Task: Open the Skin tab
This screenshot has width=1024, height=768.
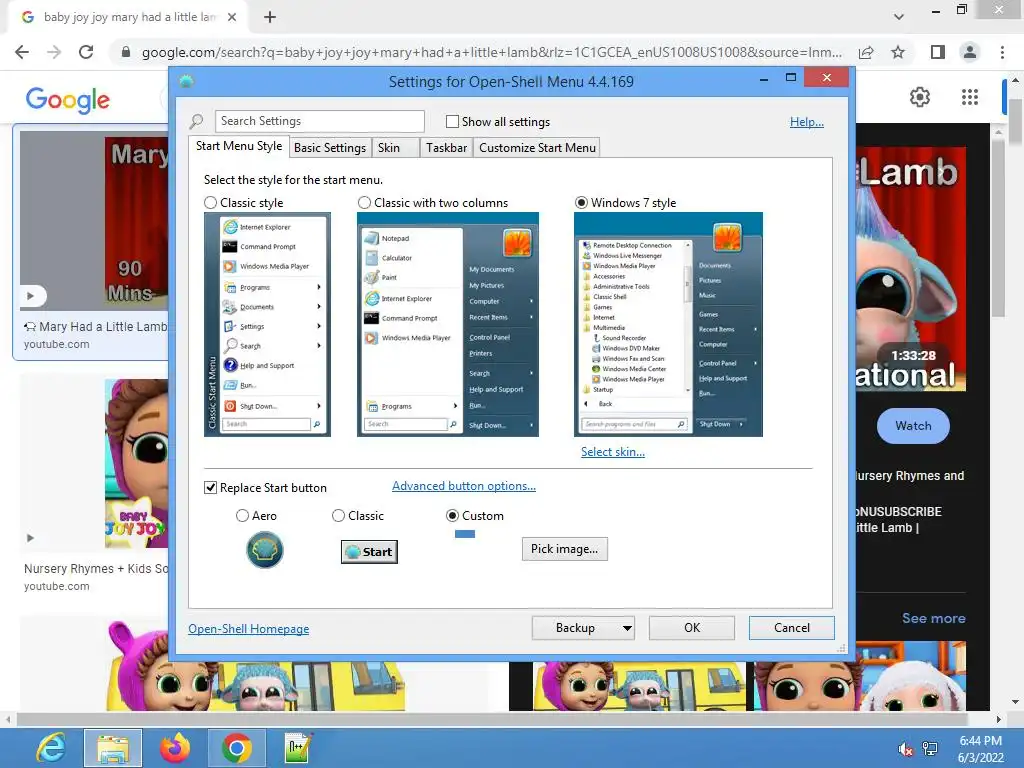Action: 396,148
